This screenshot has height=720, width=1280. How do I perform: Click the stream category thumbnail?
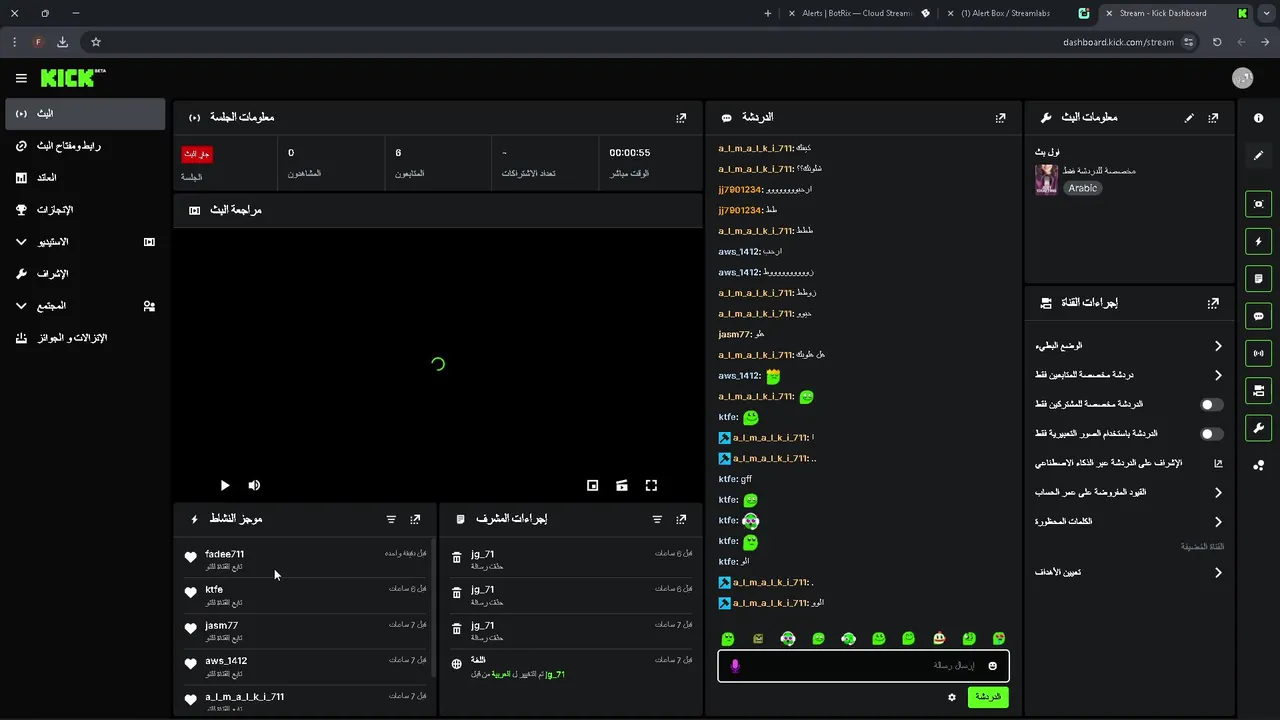pyautogui.click(x=1046, y=180)
